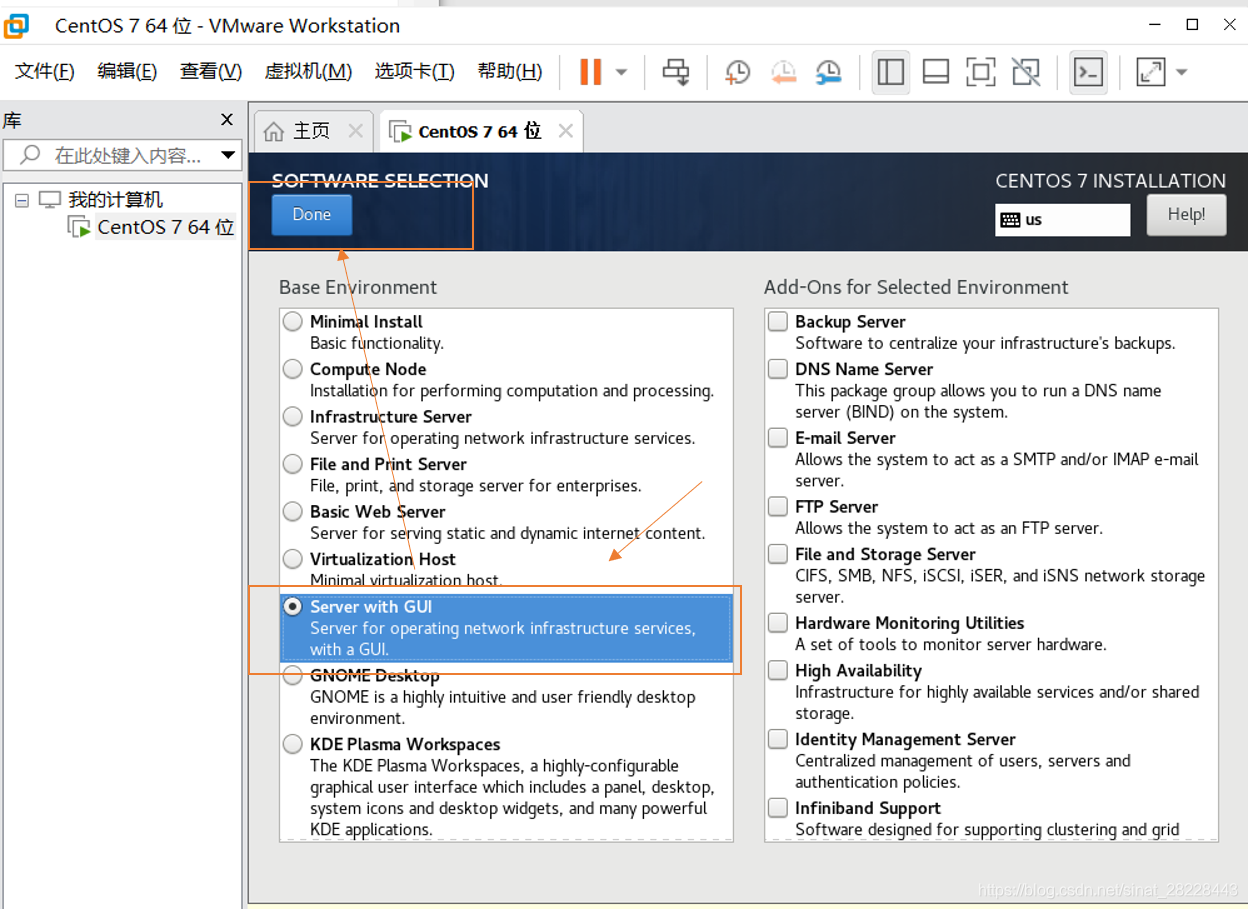The image size is (1248, 909).
Task: Enable FTP Server checkbox
Action: 778,506
